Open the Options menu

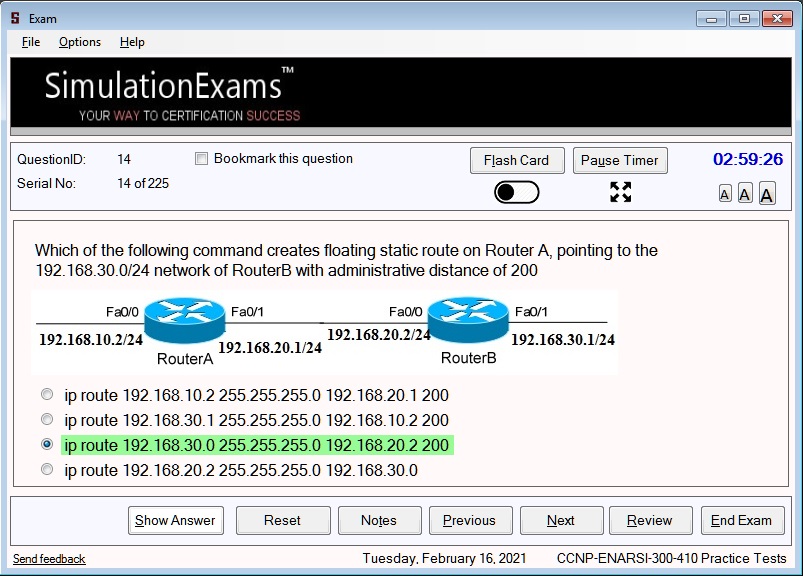(80, 42)
